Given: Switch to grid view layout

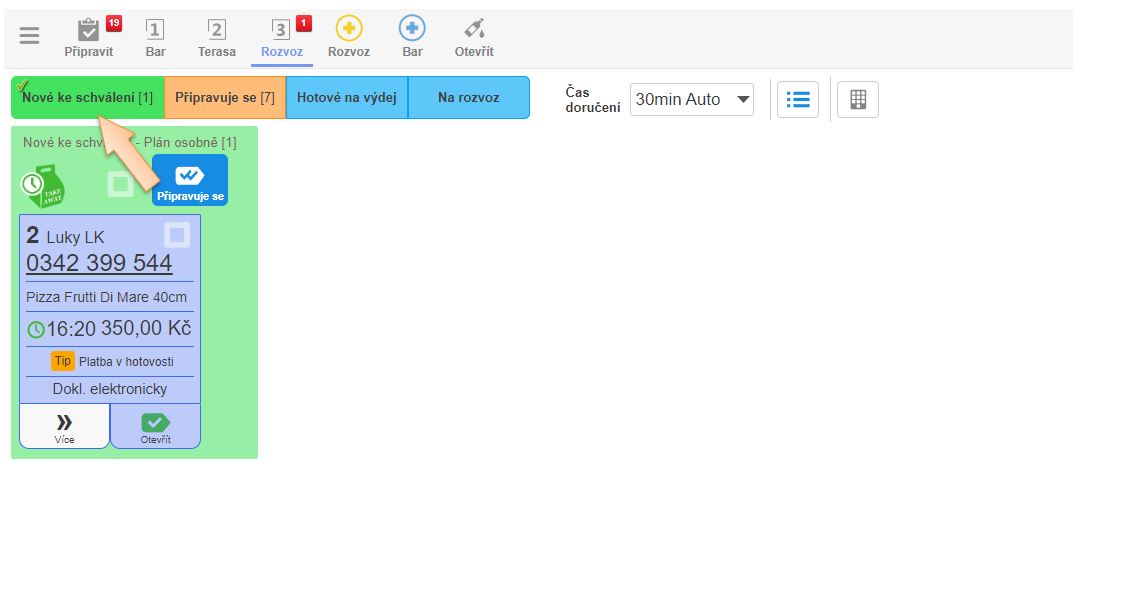Looking at the screenshot, I should coord(857,99).
